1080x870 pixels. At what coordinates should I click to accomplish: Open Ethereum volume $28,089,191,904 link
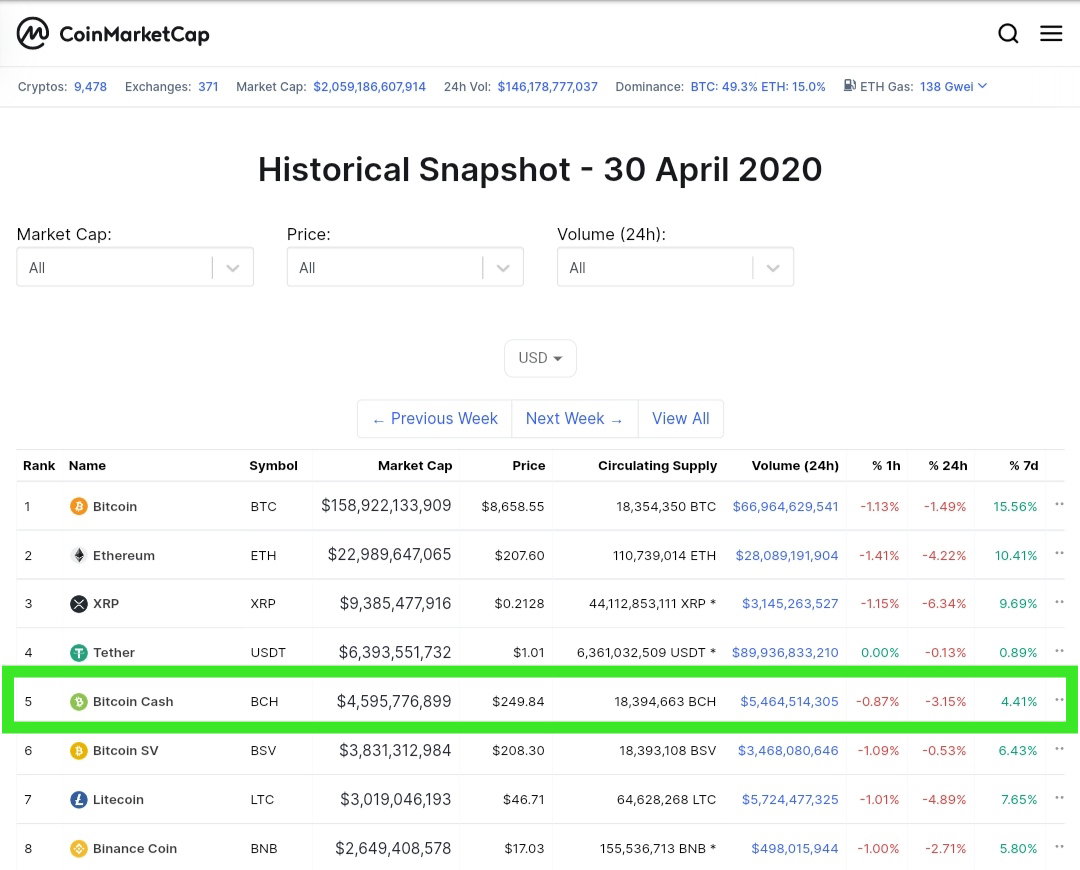click(787, 555)
